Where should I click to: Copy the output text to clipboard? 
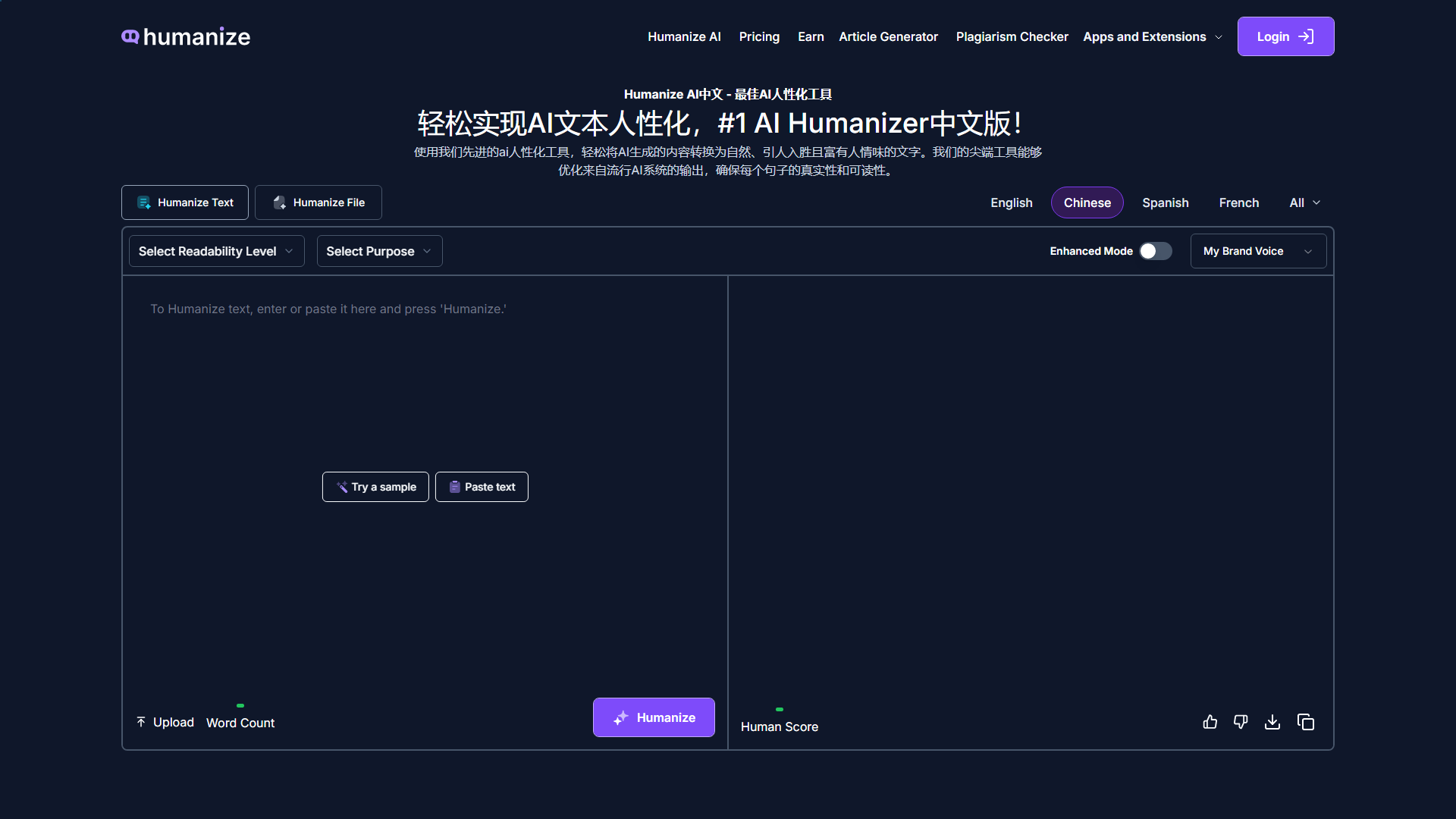pyautogui.click(x=1305, y=722)
